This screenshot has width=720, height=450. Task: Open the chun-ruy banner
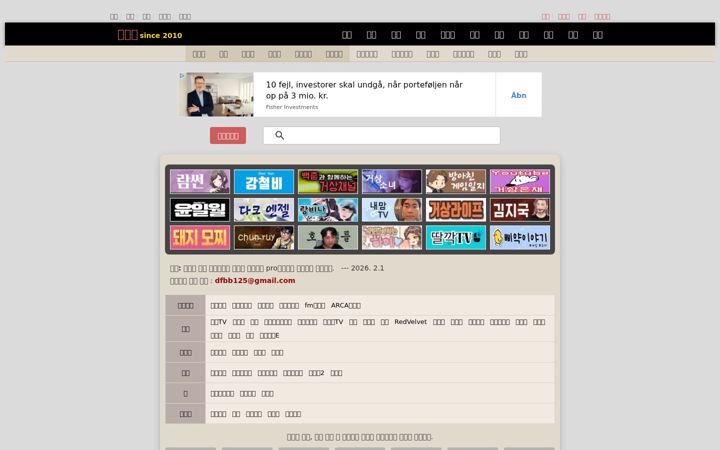click(x=264, y=237)
